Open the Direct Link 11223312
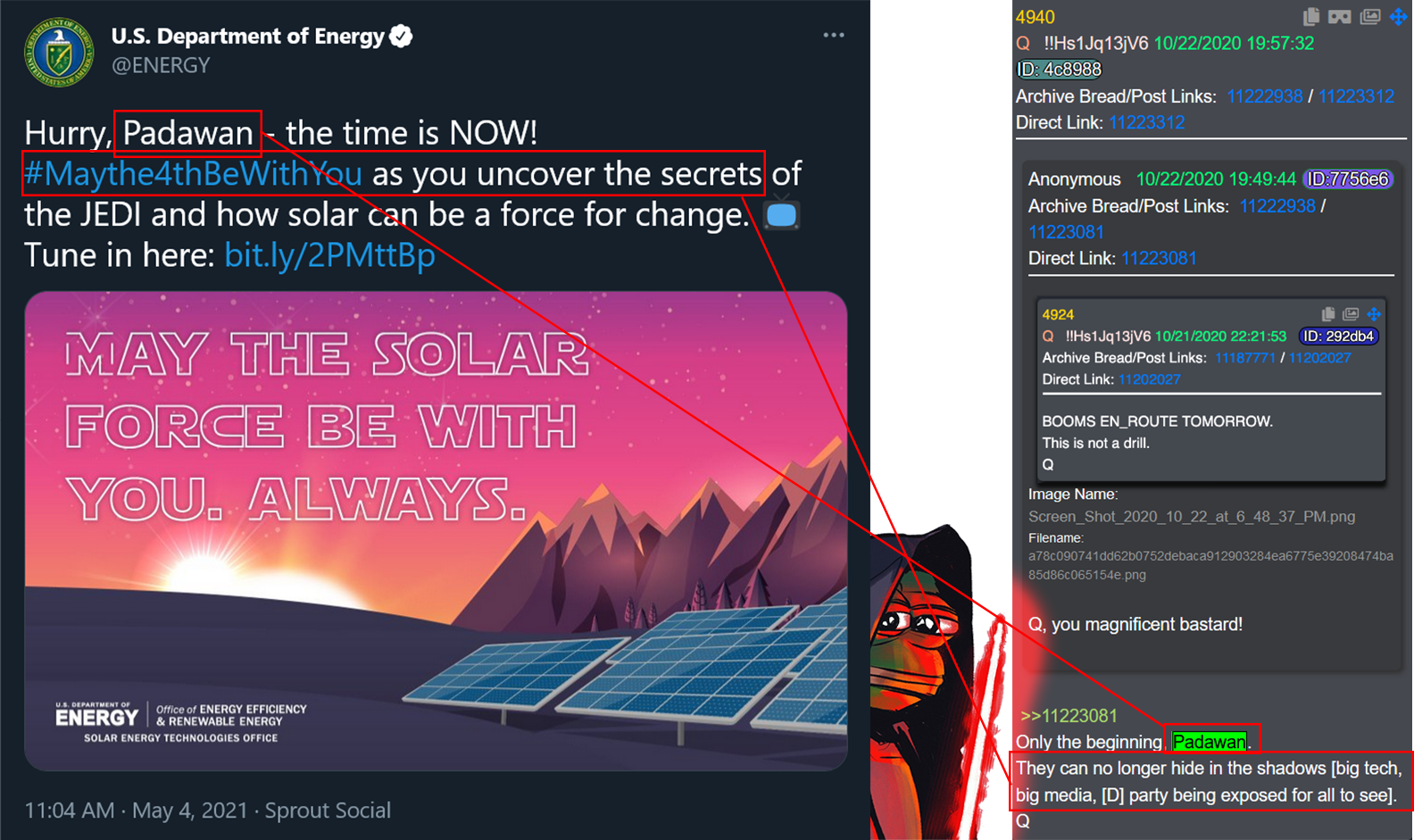The image size is (1414, 840). pyautogui.click(x=1146, y=122)
